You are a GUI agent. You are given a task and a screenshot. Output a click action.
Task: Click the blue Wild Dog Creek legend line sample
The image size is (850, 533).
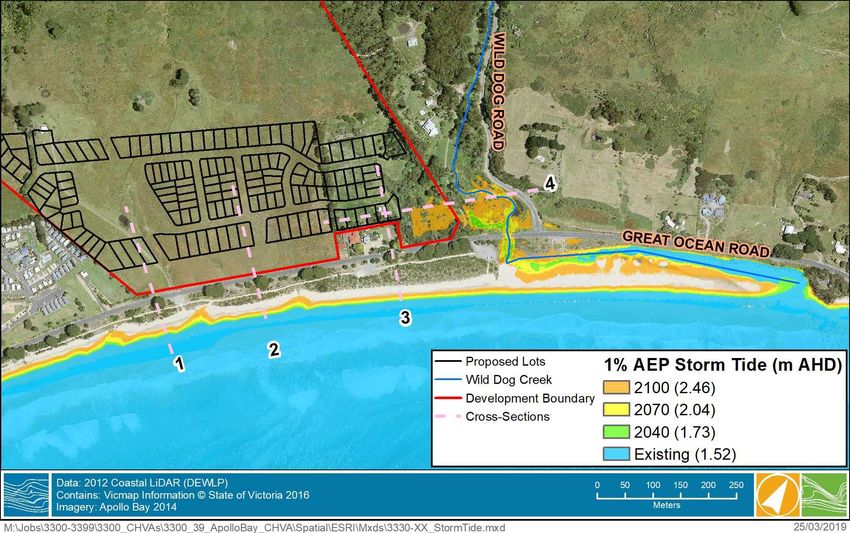click(x=448, y=380)
